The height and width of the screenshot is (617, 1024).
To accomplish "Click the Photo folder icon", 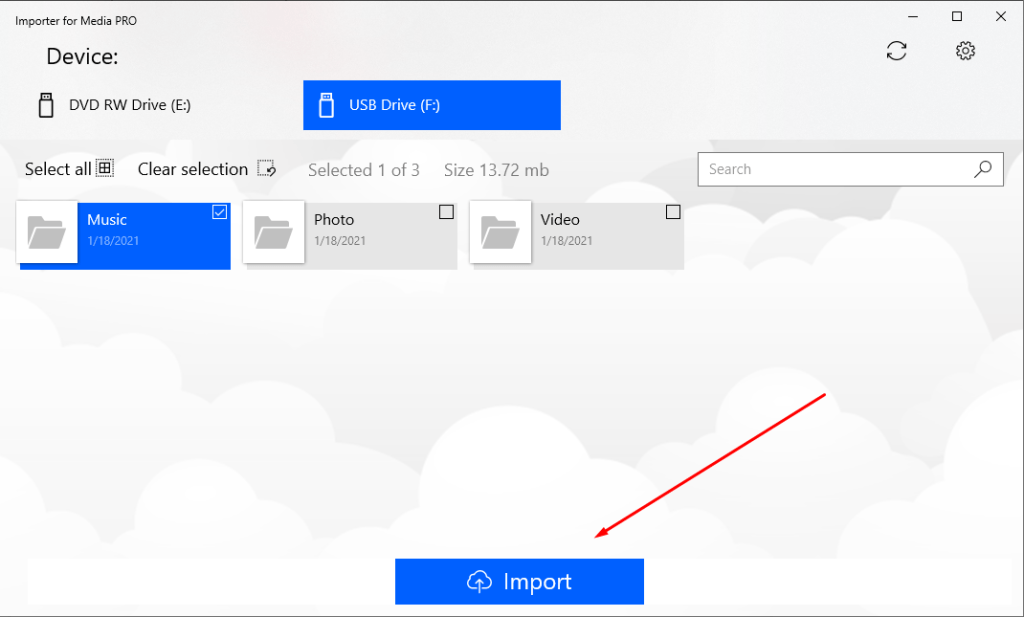I will click(x=274, y=233).
